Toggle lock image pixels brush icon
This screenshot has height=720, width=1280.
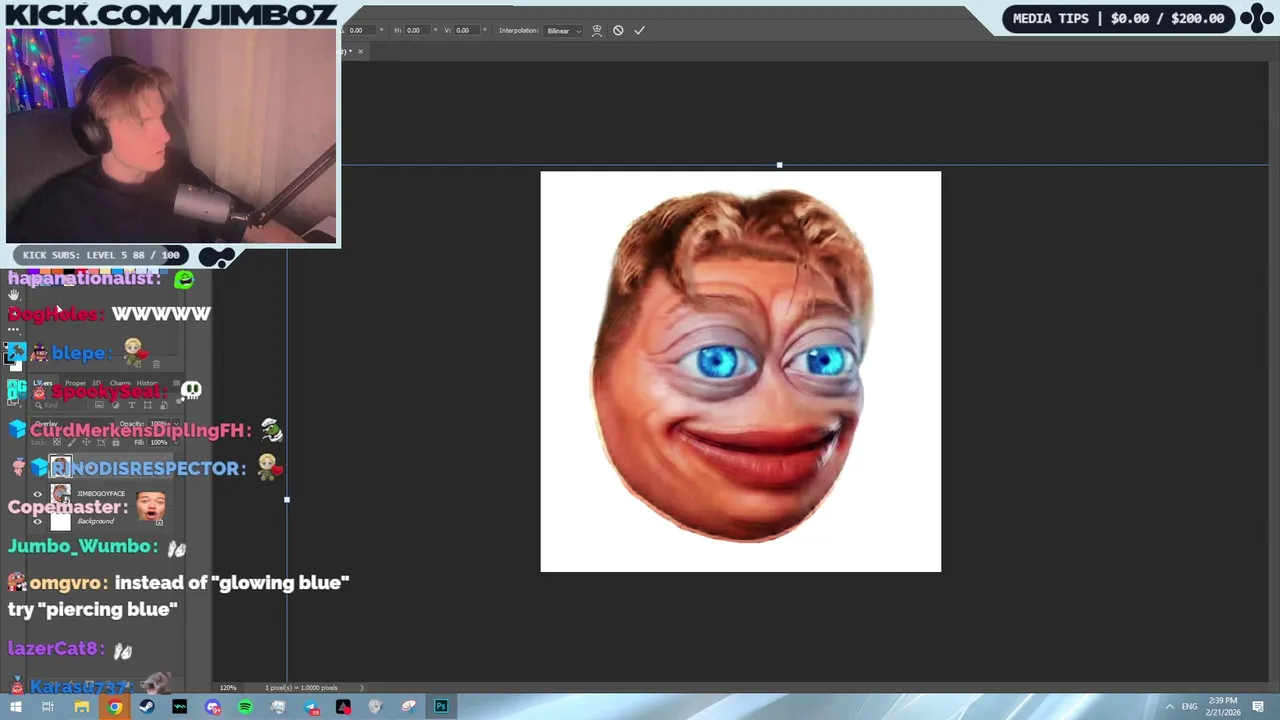(72, 442)
